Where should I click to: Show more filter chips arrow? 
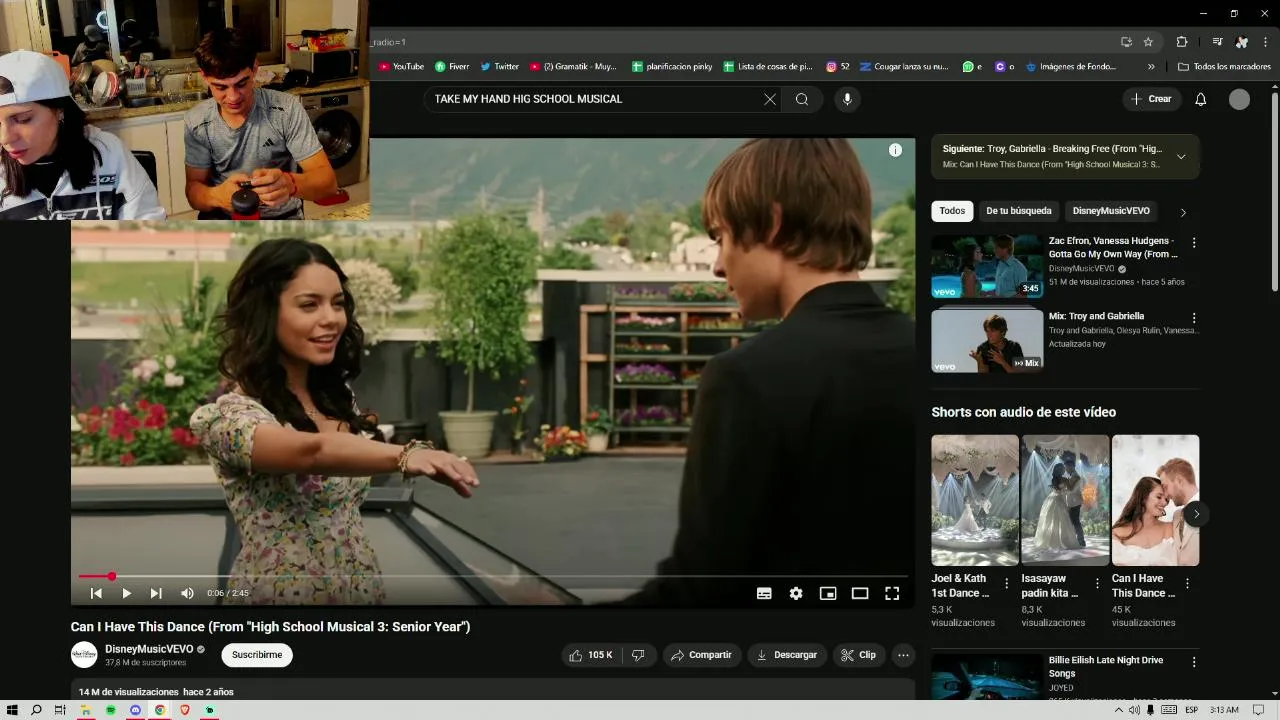point(1183,212)
